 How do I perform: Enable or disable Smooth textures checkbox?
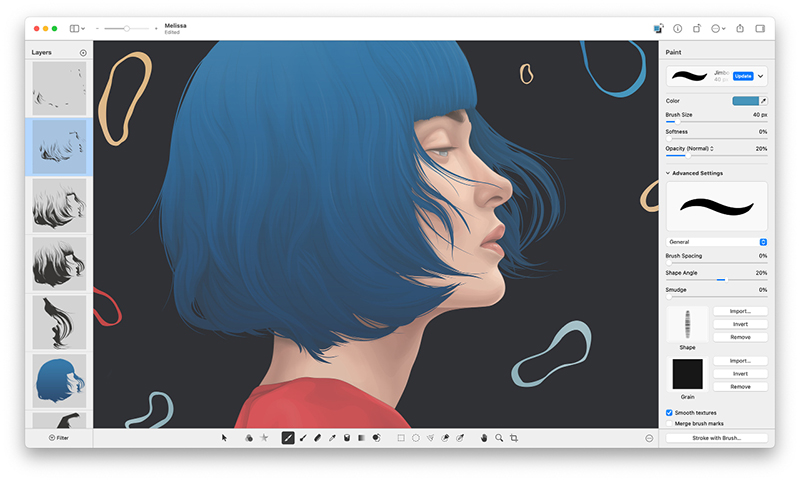point(669,412)
